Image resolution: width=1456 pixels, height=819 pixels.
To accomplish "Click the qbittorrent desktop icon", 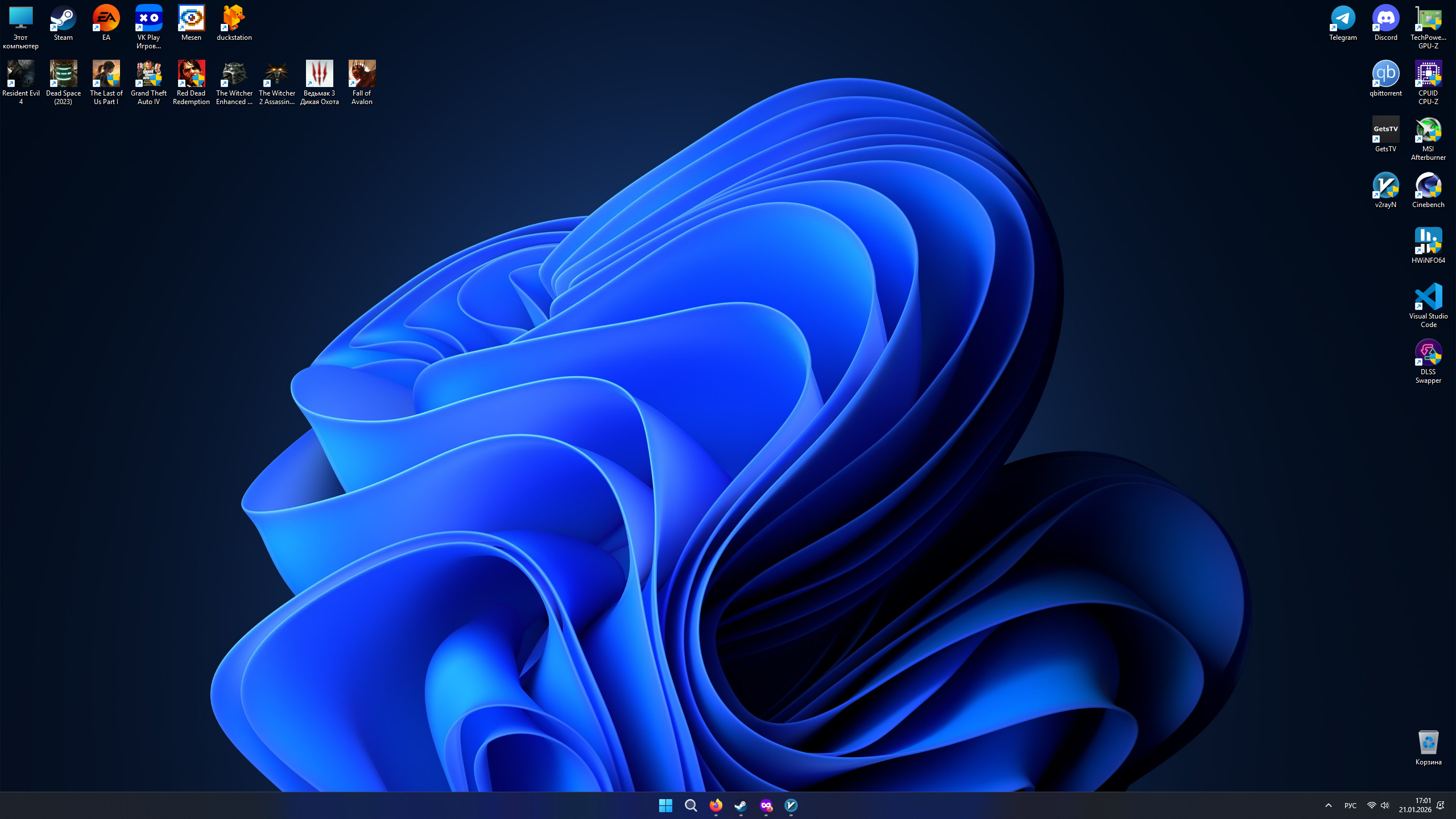I will (1385, 78).
